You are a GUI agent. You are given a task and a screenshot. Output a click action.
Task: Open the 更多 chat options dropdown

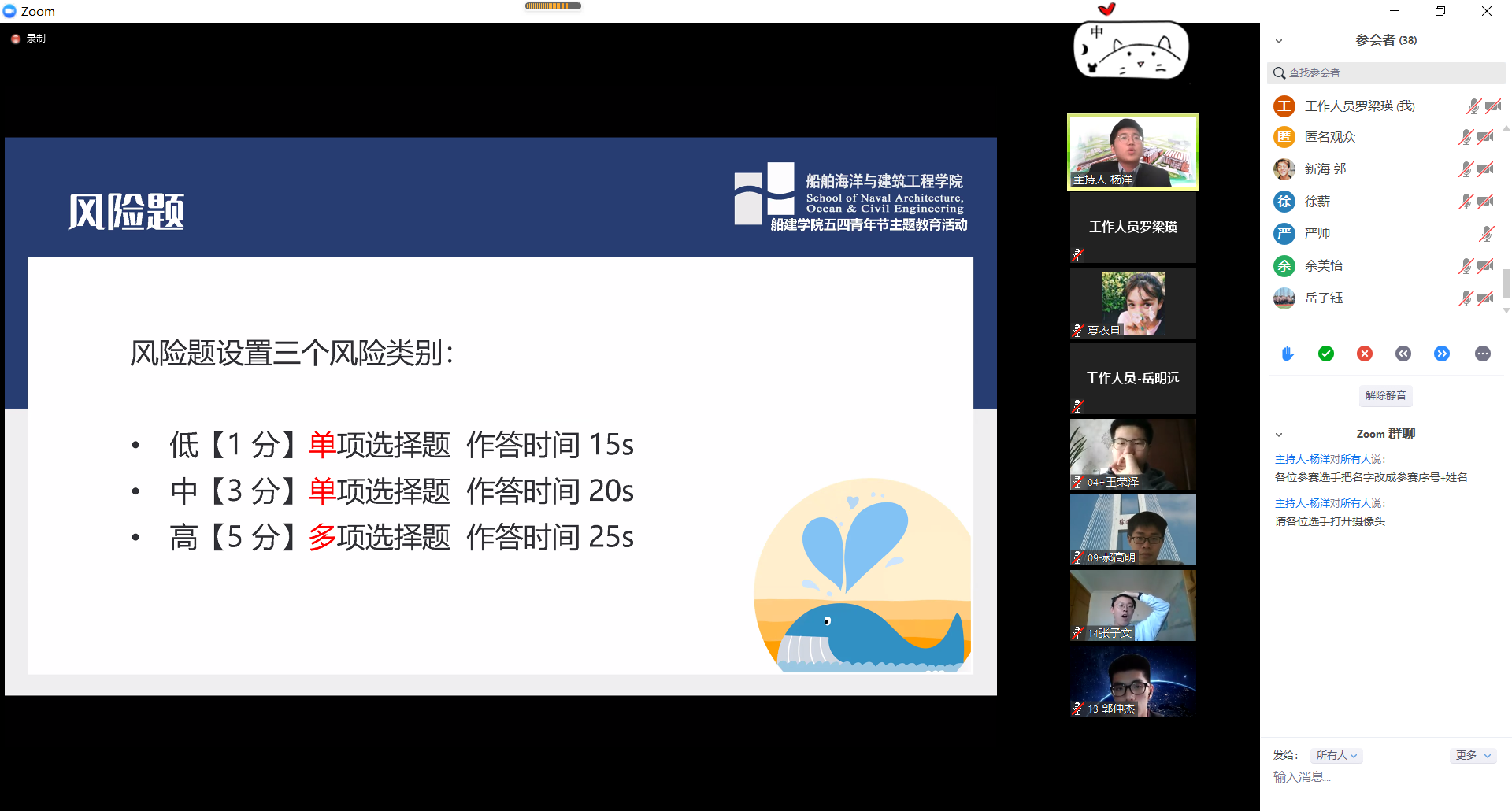(x=1472, y=755)
